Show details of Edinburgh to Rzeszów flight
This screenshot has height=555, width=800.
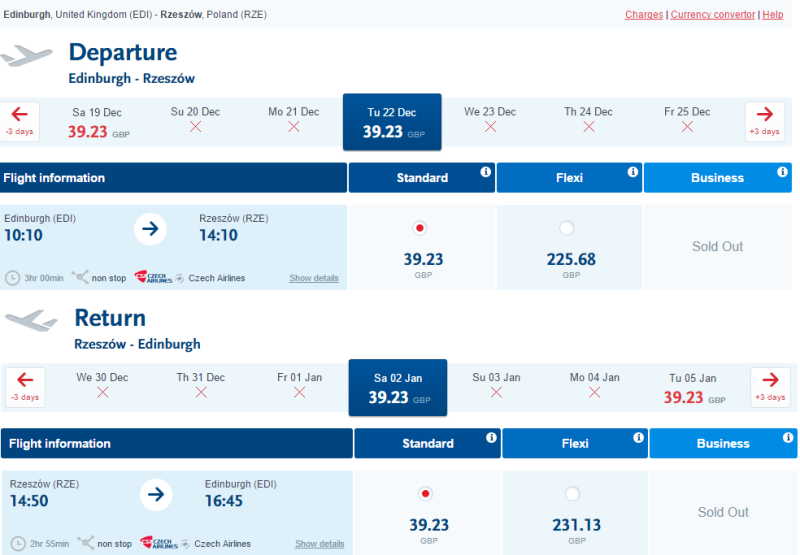314,278
